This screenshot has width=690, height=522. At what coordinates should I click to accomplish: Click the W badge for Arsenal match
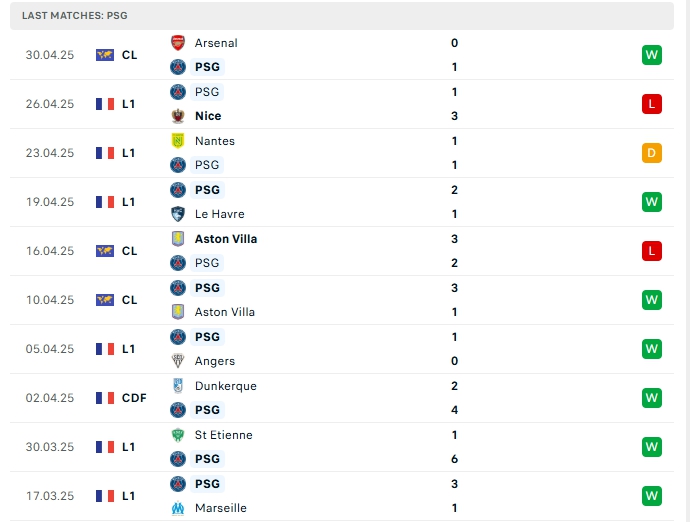[x=652, y=55]
